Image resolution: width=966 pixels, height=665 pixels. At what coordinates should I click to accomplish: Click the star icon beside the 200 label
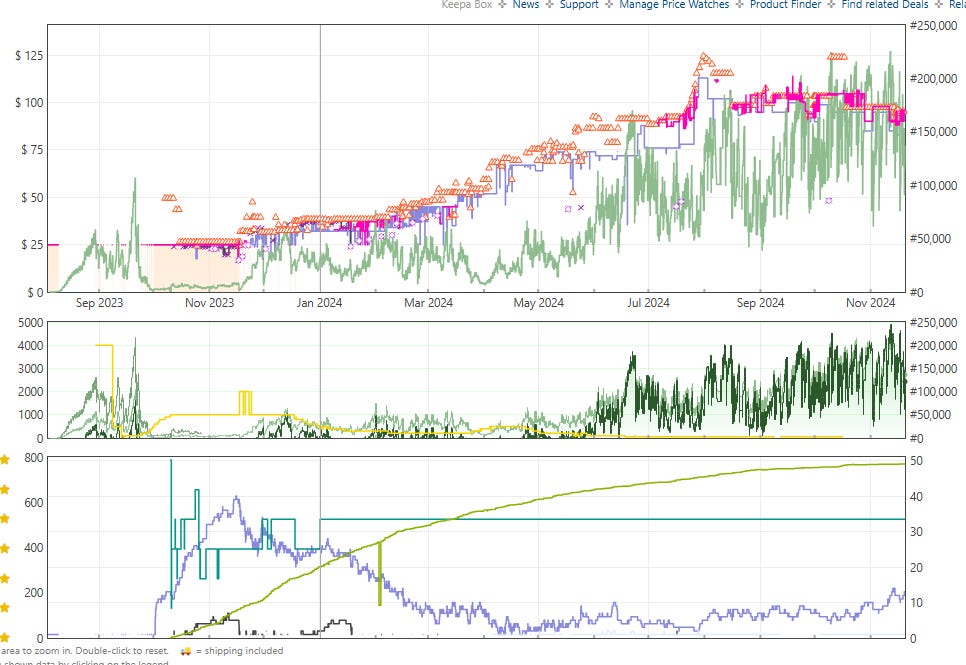point(5,608)
